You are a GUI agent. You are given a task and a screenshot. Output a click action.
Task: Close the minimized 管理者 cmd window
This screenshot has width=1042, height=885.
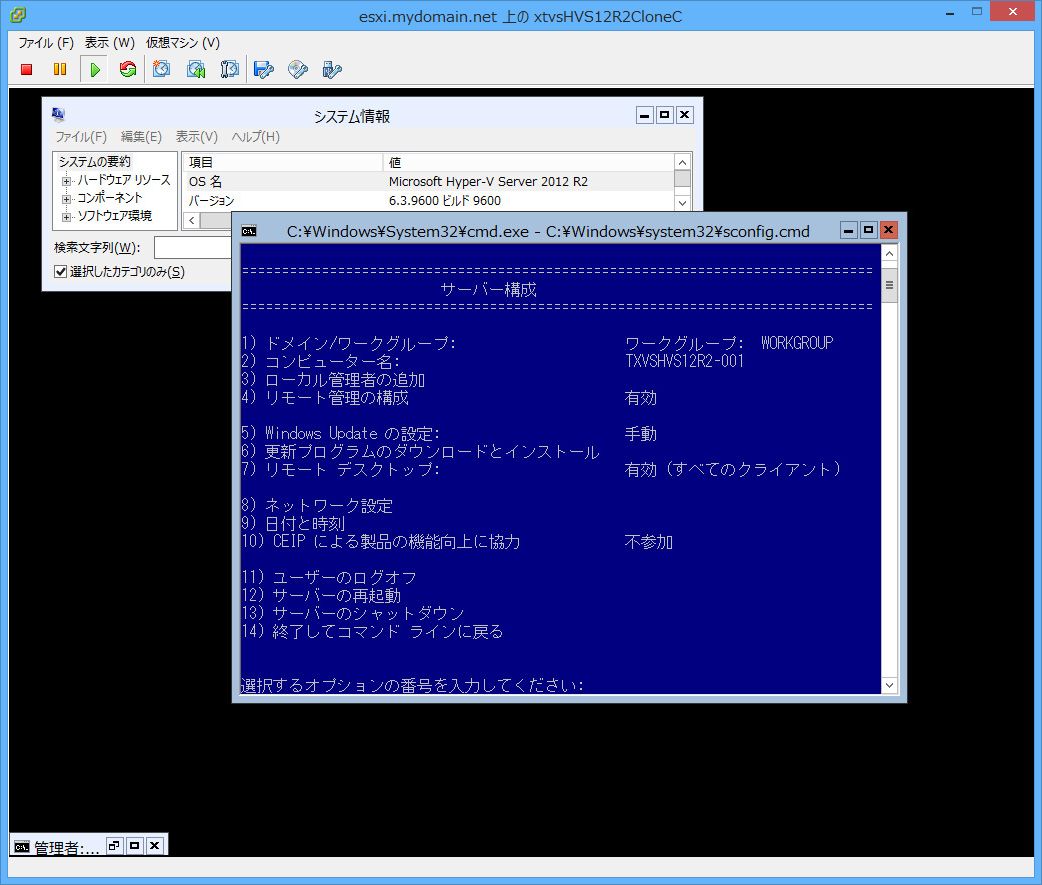point(154,845)
